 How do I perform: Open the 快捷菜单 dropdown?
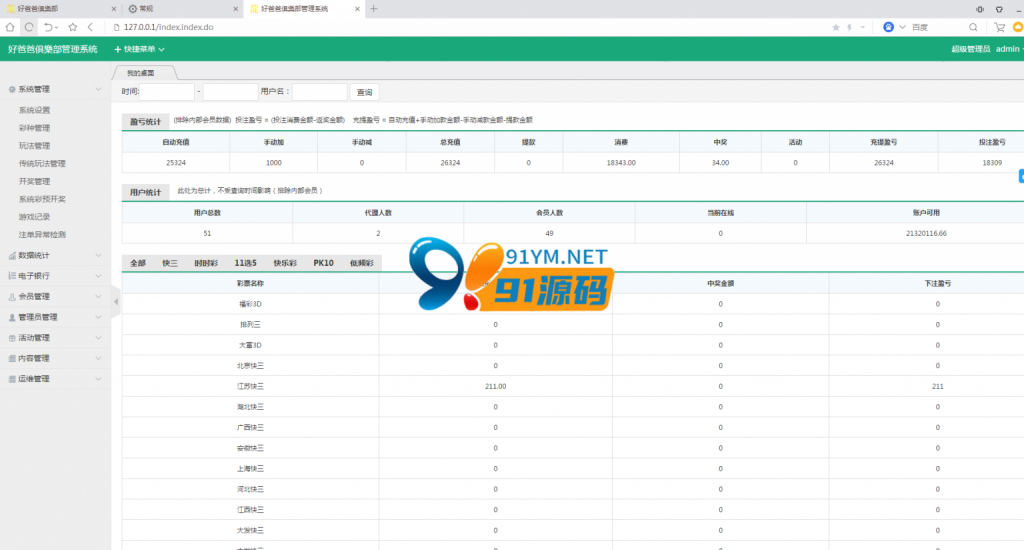pyautogui.click(x=139, y=49)
